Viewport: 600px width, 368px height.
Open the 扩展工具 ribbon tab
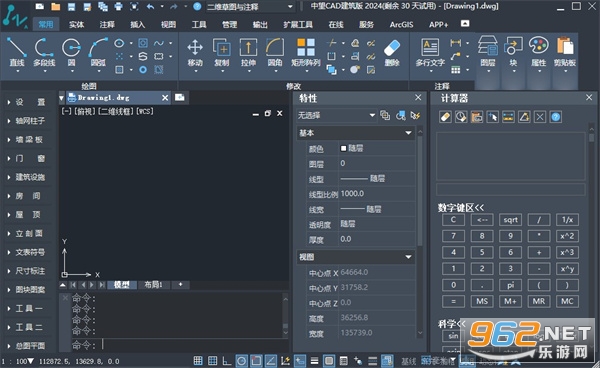pos(298,24)
